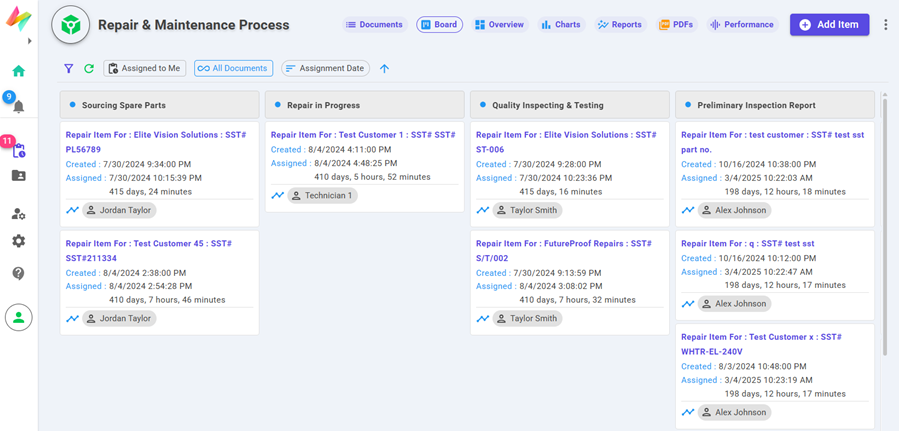Open the help question mark icon
Image resolution: width=899 pixels, height=431 pixels.
18,273
